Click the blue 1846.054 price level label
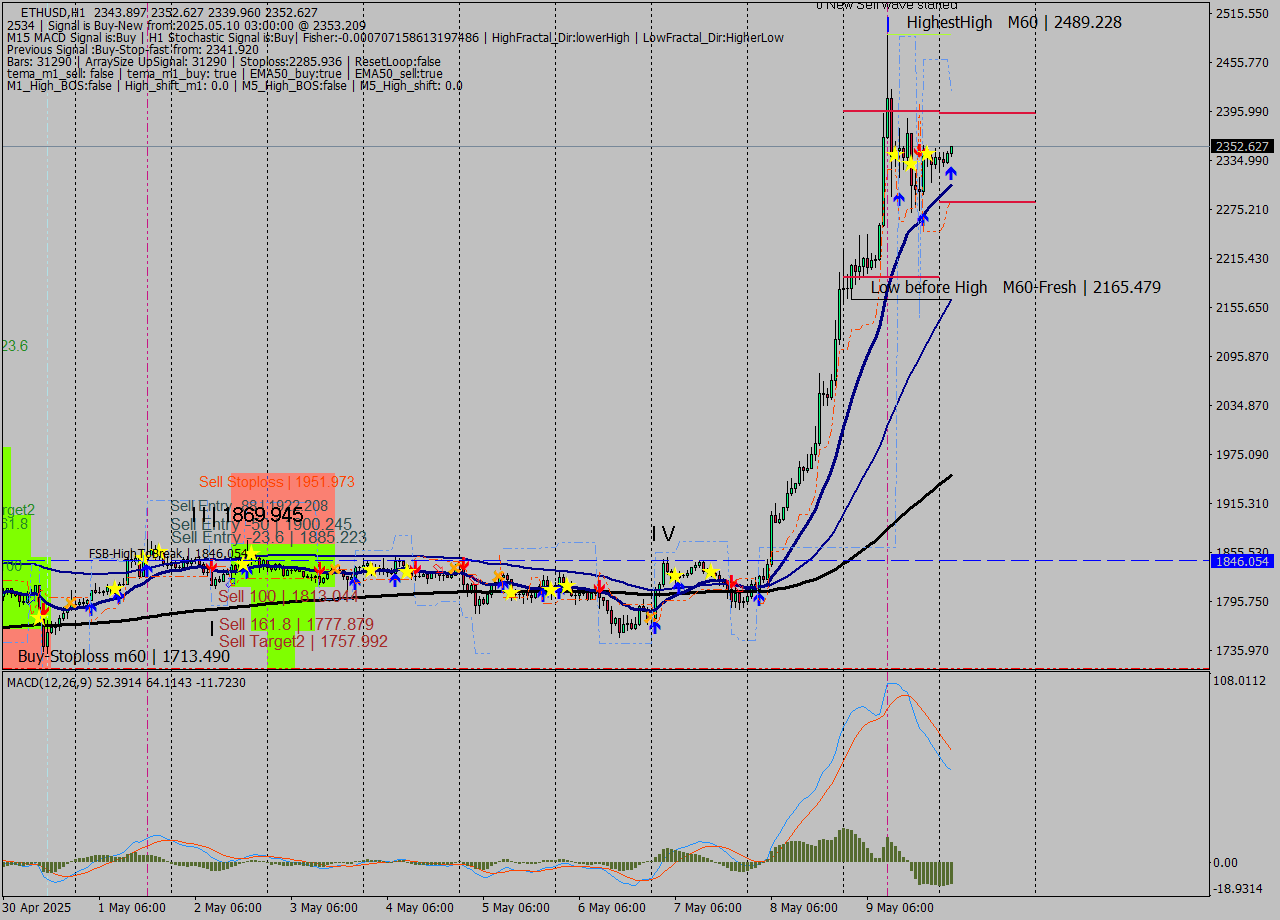1280x920 pixels. point(1242,561)
